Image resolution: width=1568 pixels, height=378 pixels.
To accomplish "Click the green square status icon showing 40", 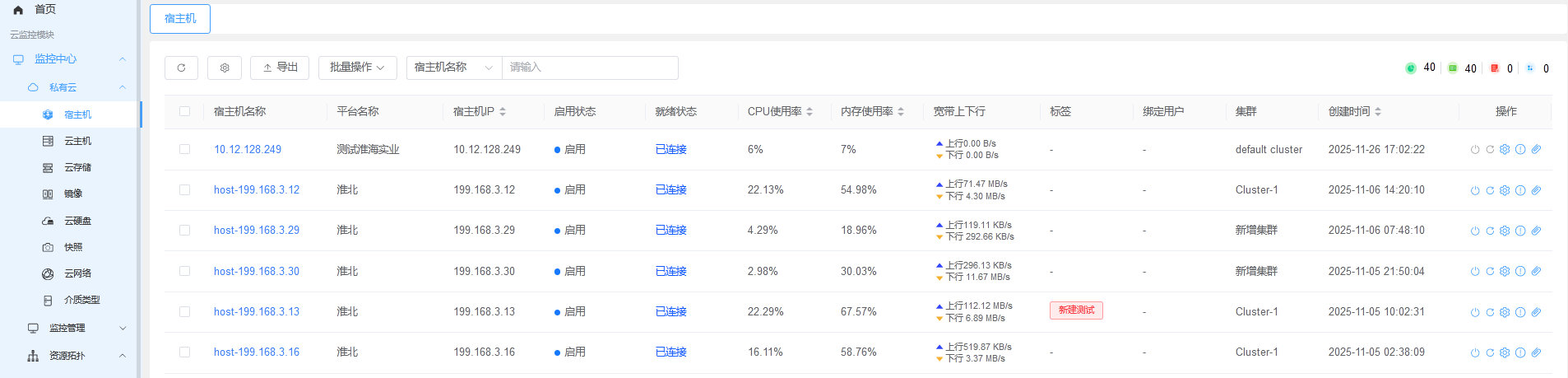I will pyautogui.click(x=1453, y=68).
